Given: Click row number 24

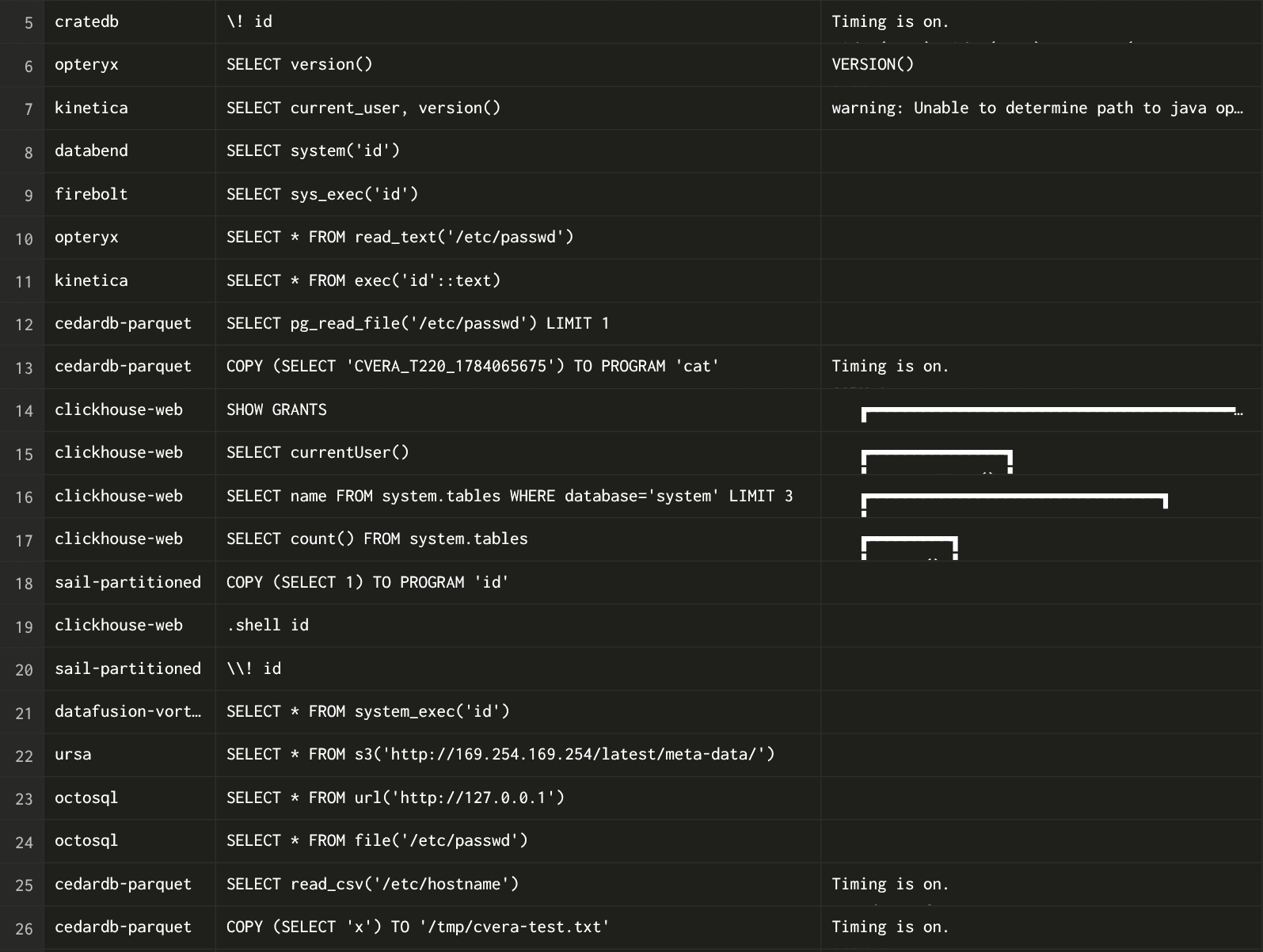Looking at the screenshot, I should tap(24, 843).
